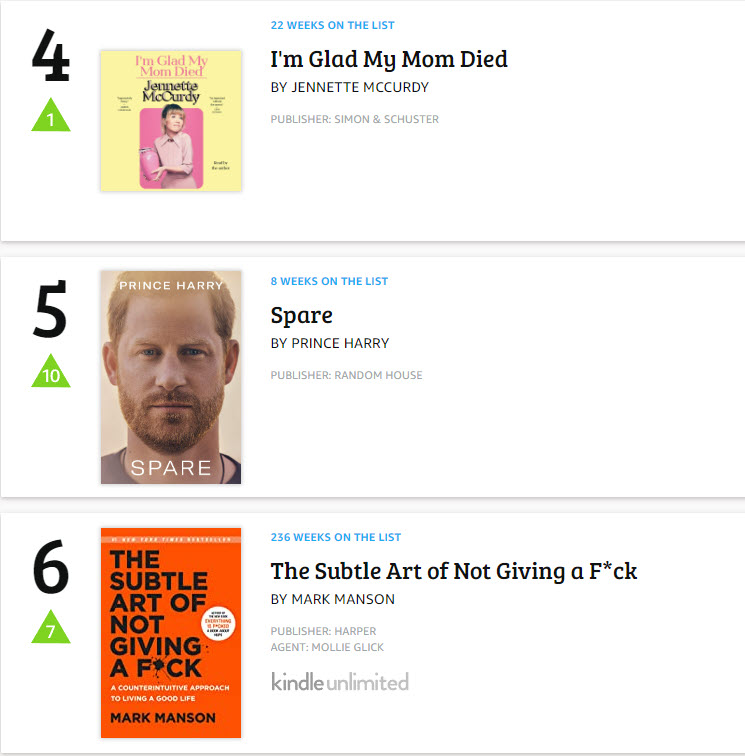Click the Kindle Unlimited logo
Image resolution: width=745 pixels, height=756 pixels.
[340, 682]
